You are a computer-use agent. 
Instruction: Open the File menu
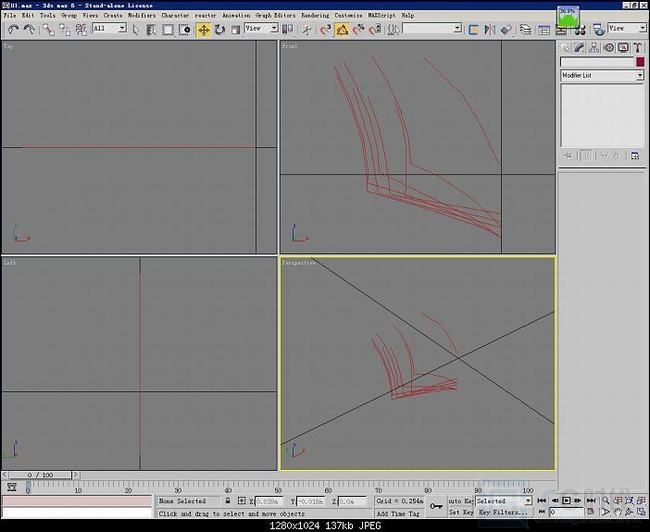(10, 15)
